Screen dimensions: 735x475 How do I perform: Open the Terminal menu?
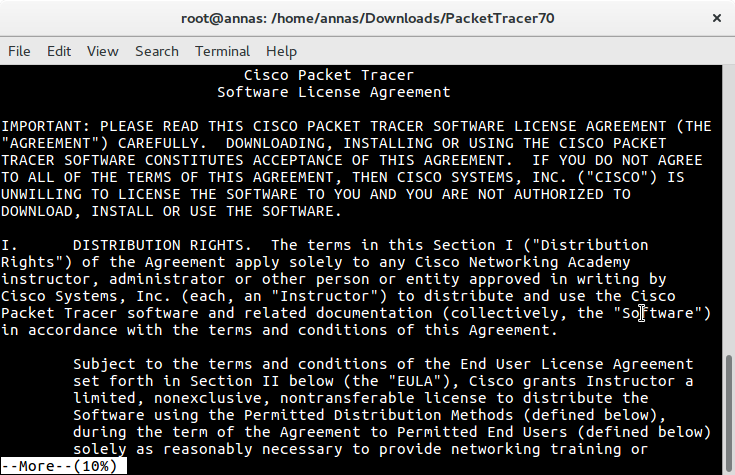tap(222, 51)
